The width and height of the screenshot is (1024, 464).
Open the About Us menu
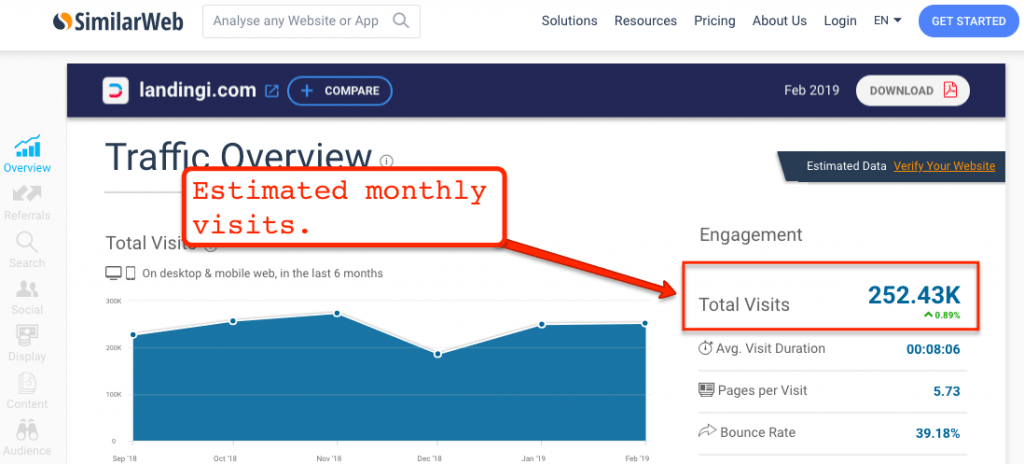(x=779, y=21)
